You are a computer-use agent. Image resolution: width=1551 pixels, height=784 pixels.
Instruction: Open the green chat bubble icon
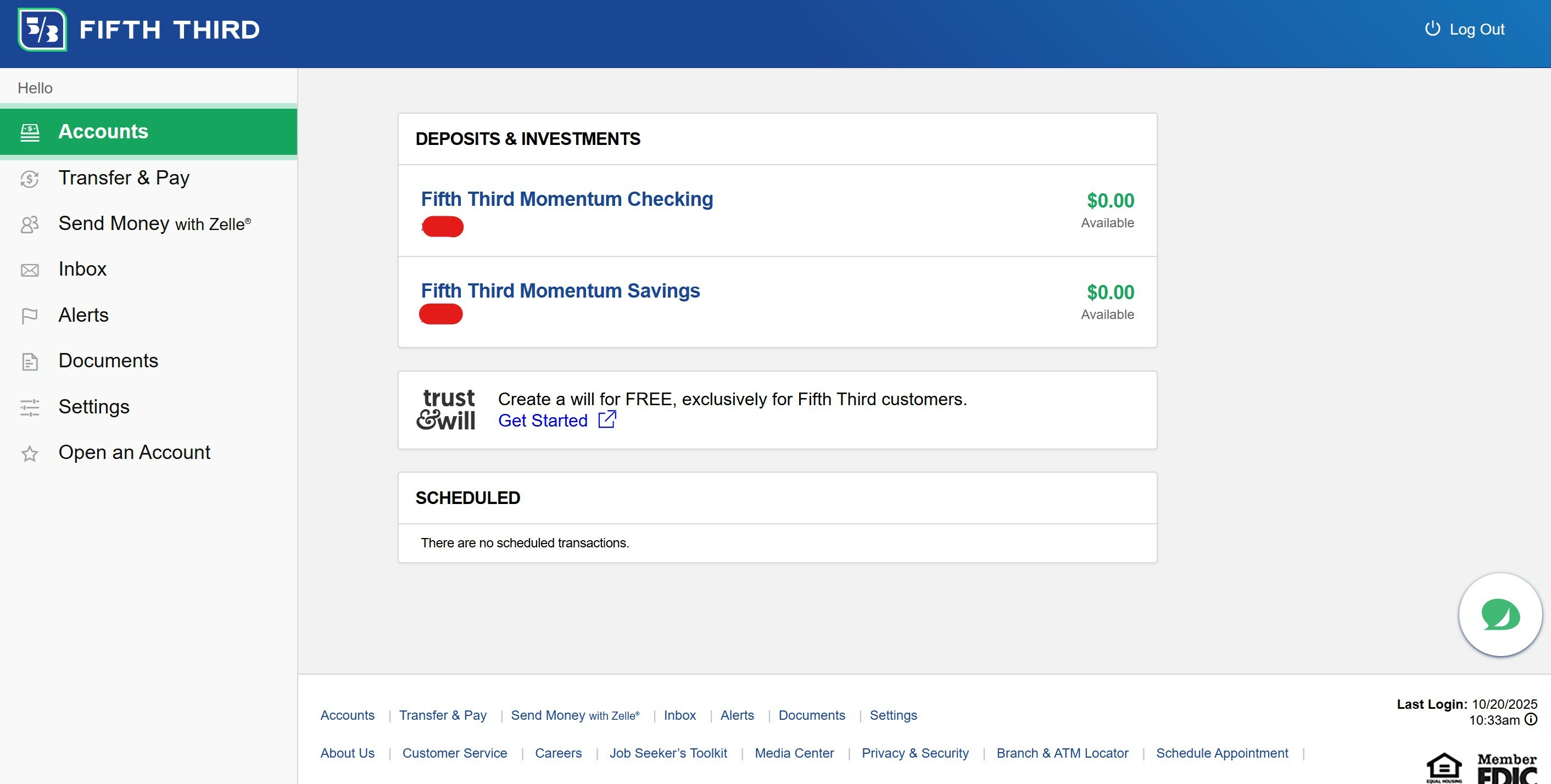[1500, 614]
